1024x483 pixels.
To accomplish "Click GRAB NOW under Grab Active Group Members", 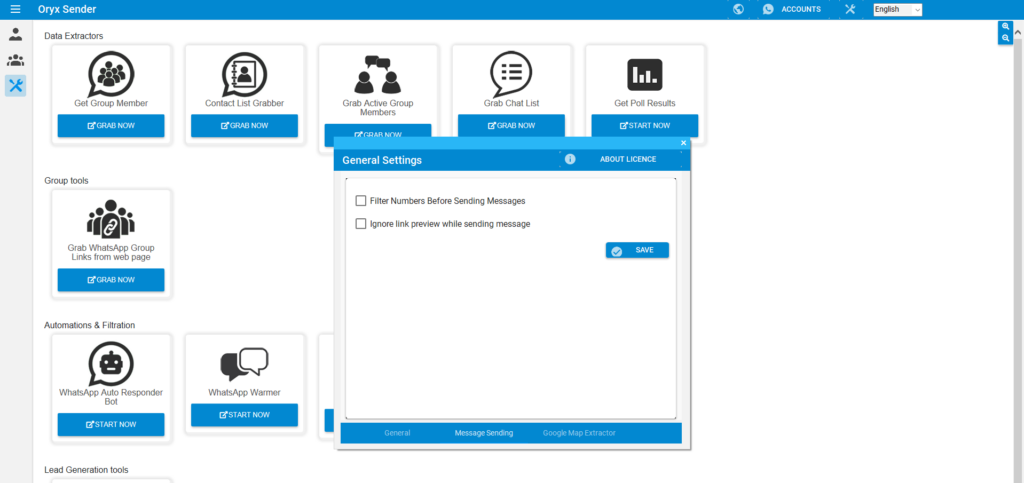I will click(377, 131).
